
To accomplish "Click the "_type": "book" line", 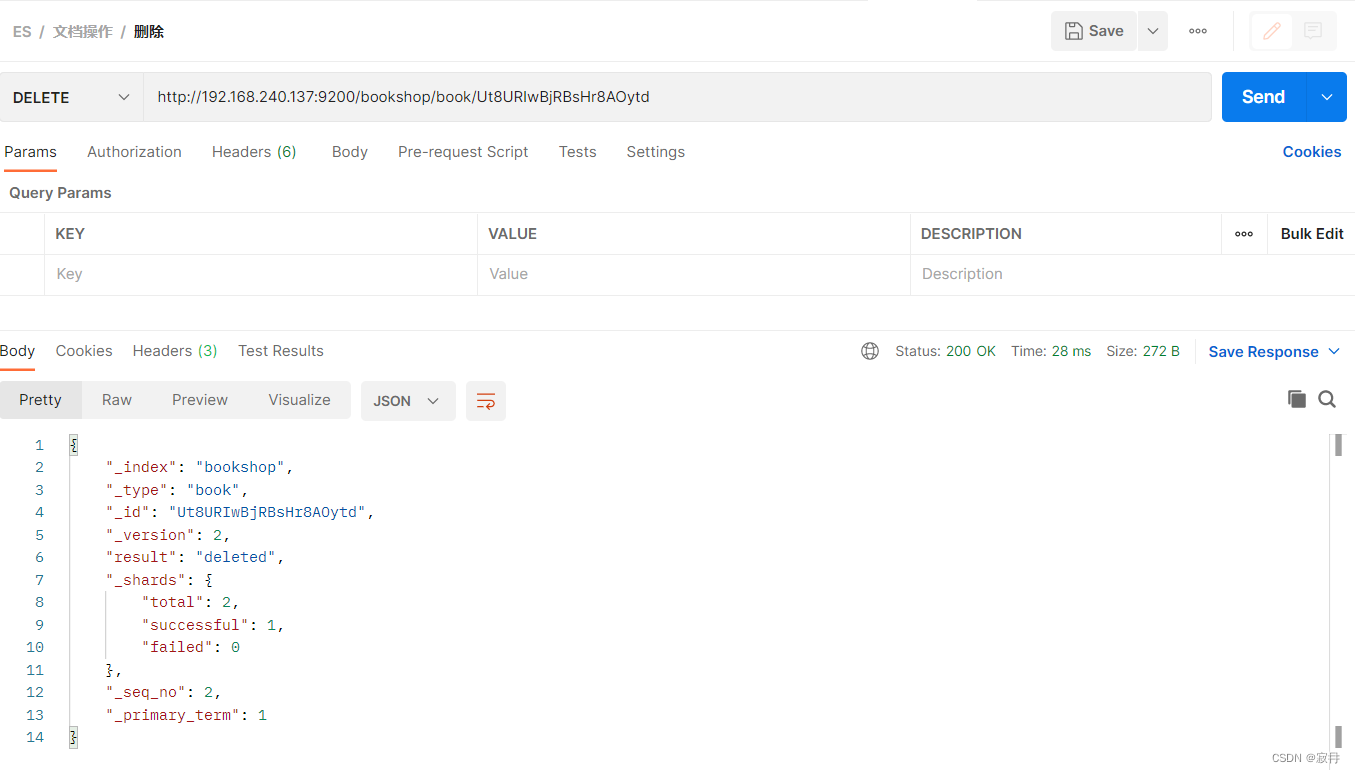I will click(176, 490).
